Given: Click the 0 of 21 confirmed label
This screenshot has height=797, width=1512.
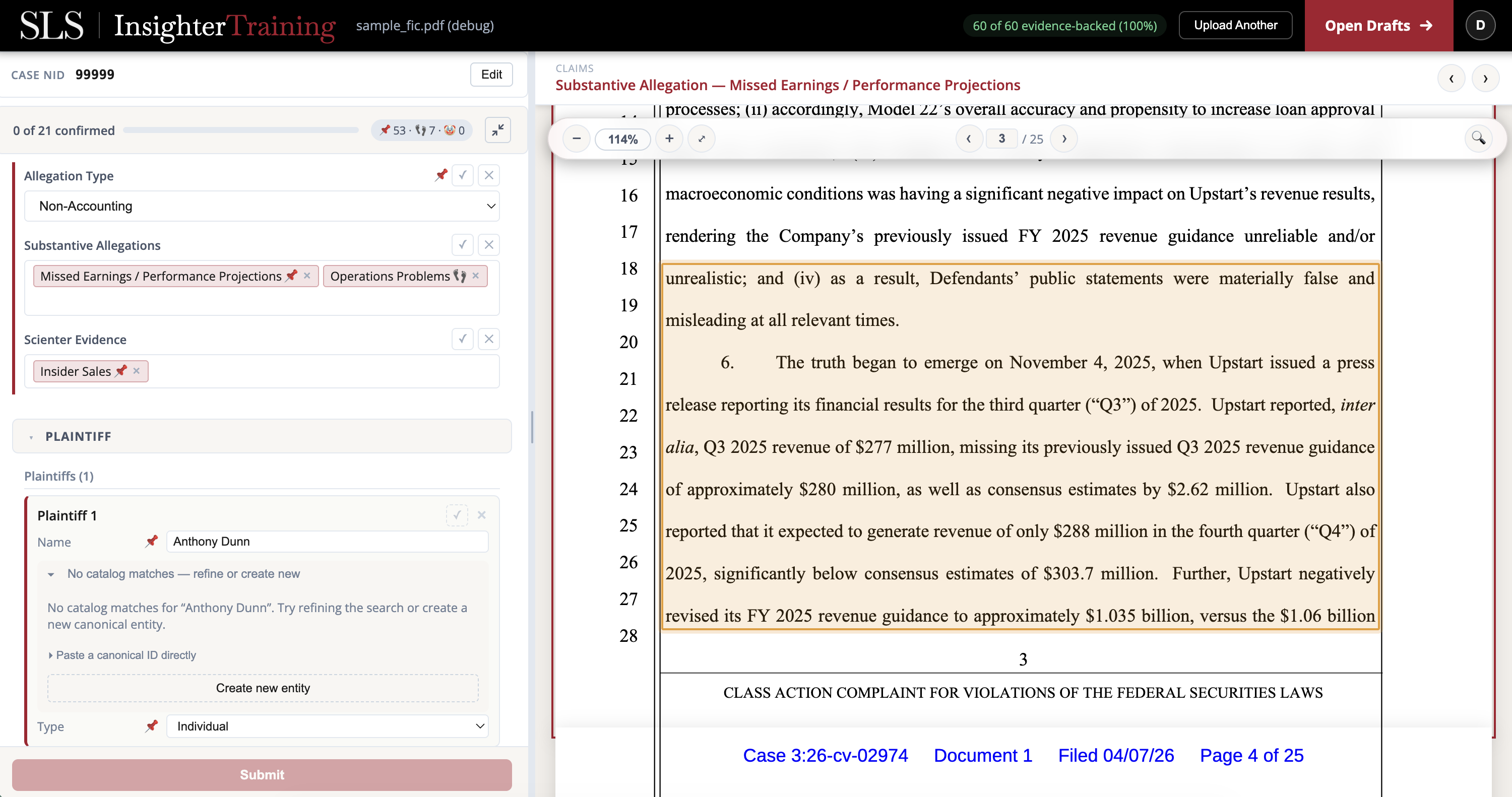Looking at the screenshot, I should click(64, 130).
